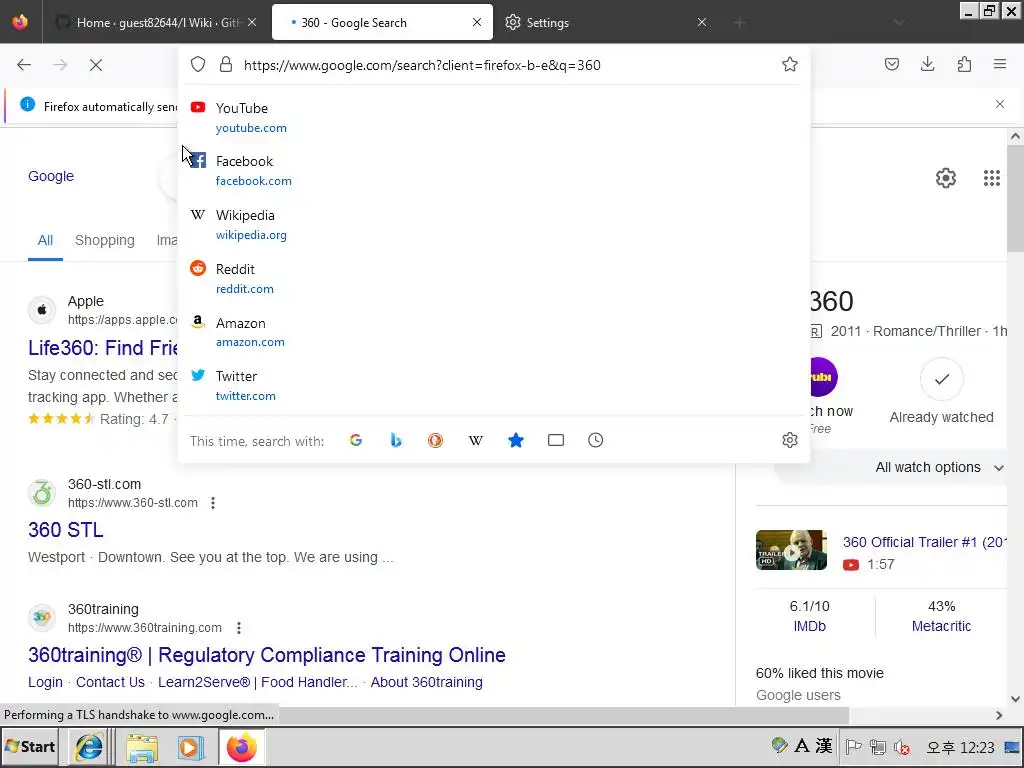The width and height of the screenshot is (1024, 768).
Task: Open the Start menu
Action: pos(31,746)
